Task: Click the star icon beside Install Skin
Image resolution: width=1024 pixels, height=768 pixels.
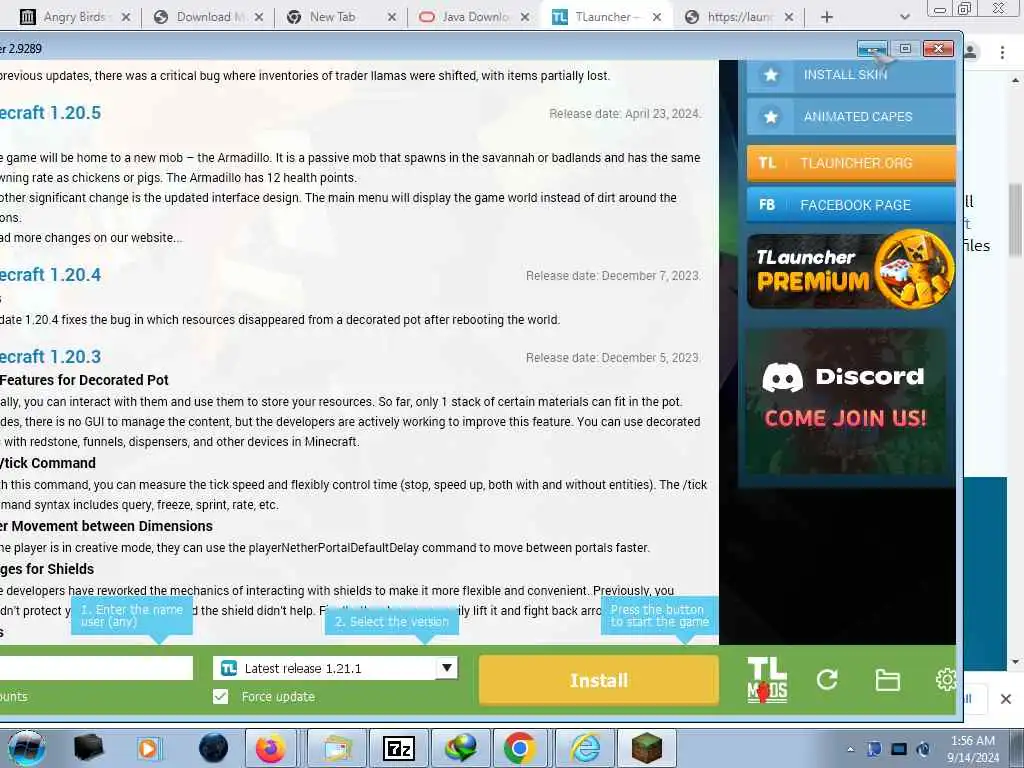Action: click(771, 75)
